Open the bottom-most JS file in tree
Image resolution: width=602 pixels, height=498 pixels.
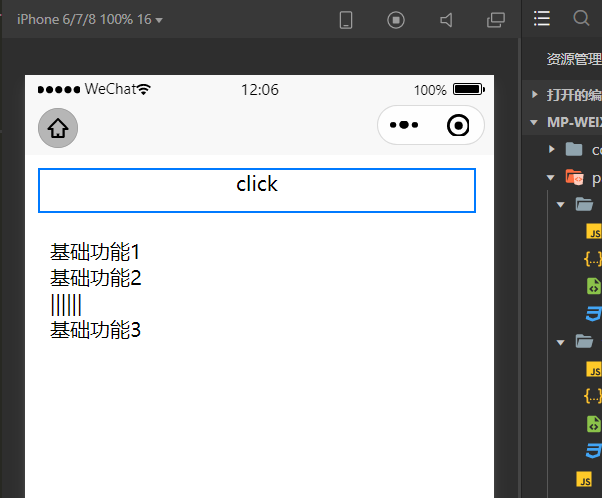(x=585, y=479)
